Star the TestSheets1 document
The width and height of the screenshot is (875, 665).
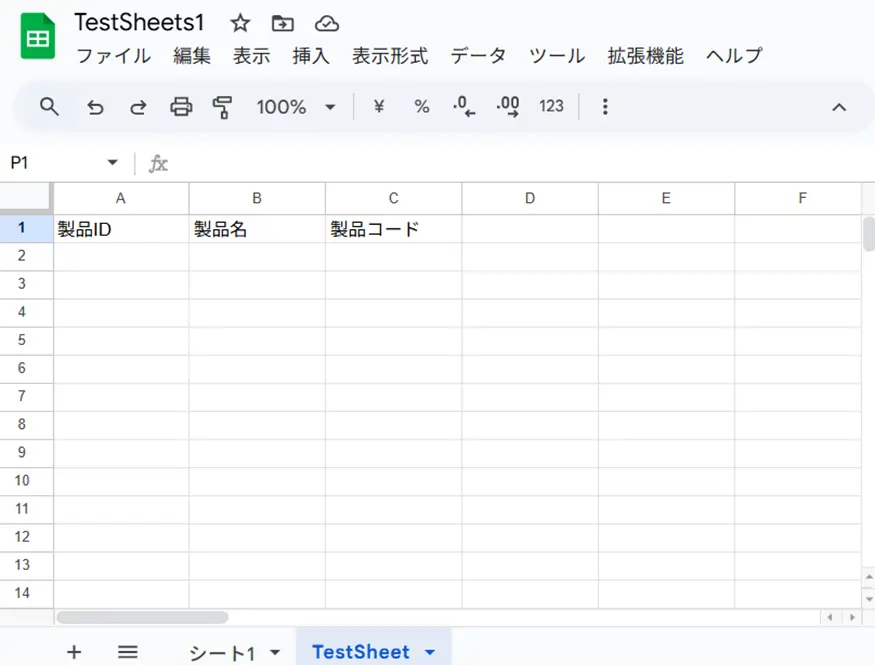240,23
